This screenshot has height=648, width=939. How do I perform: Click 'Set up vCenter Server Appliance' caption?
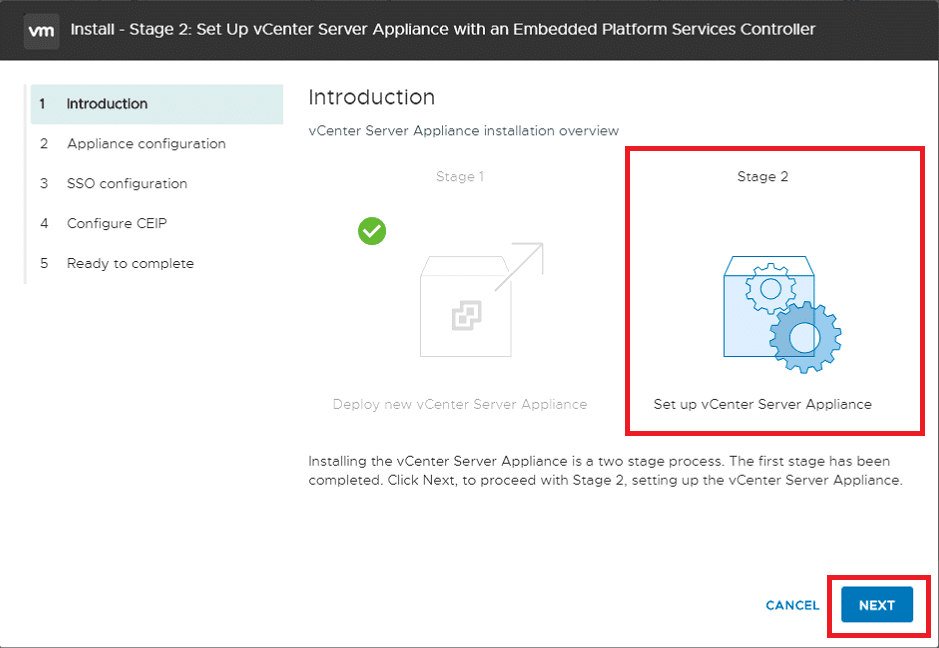[x=762, y=404]
